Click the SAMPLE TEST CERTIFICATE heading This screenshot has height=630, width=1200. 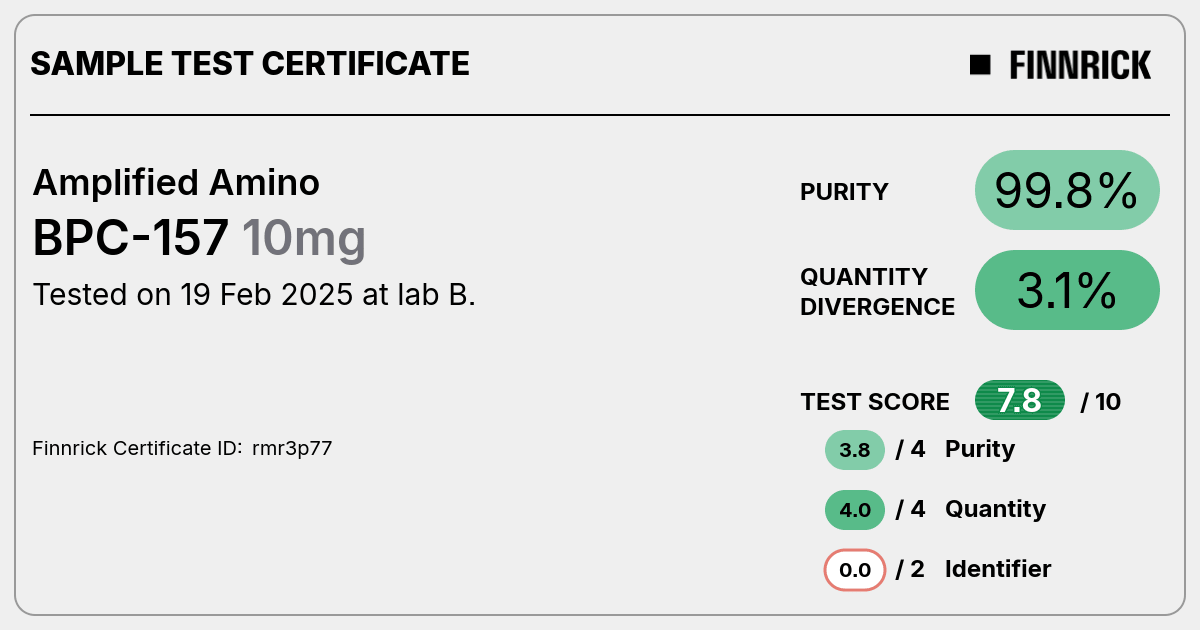pos(250,64)
